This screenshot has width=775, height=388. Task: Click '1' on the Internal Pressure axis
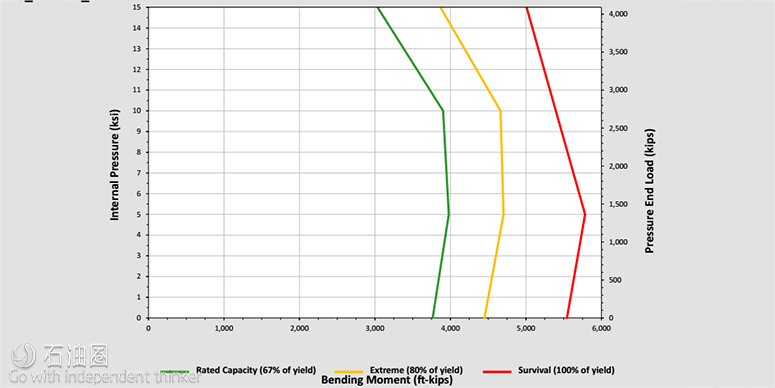[139, 297]
